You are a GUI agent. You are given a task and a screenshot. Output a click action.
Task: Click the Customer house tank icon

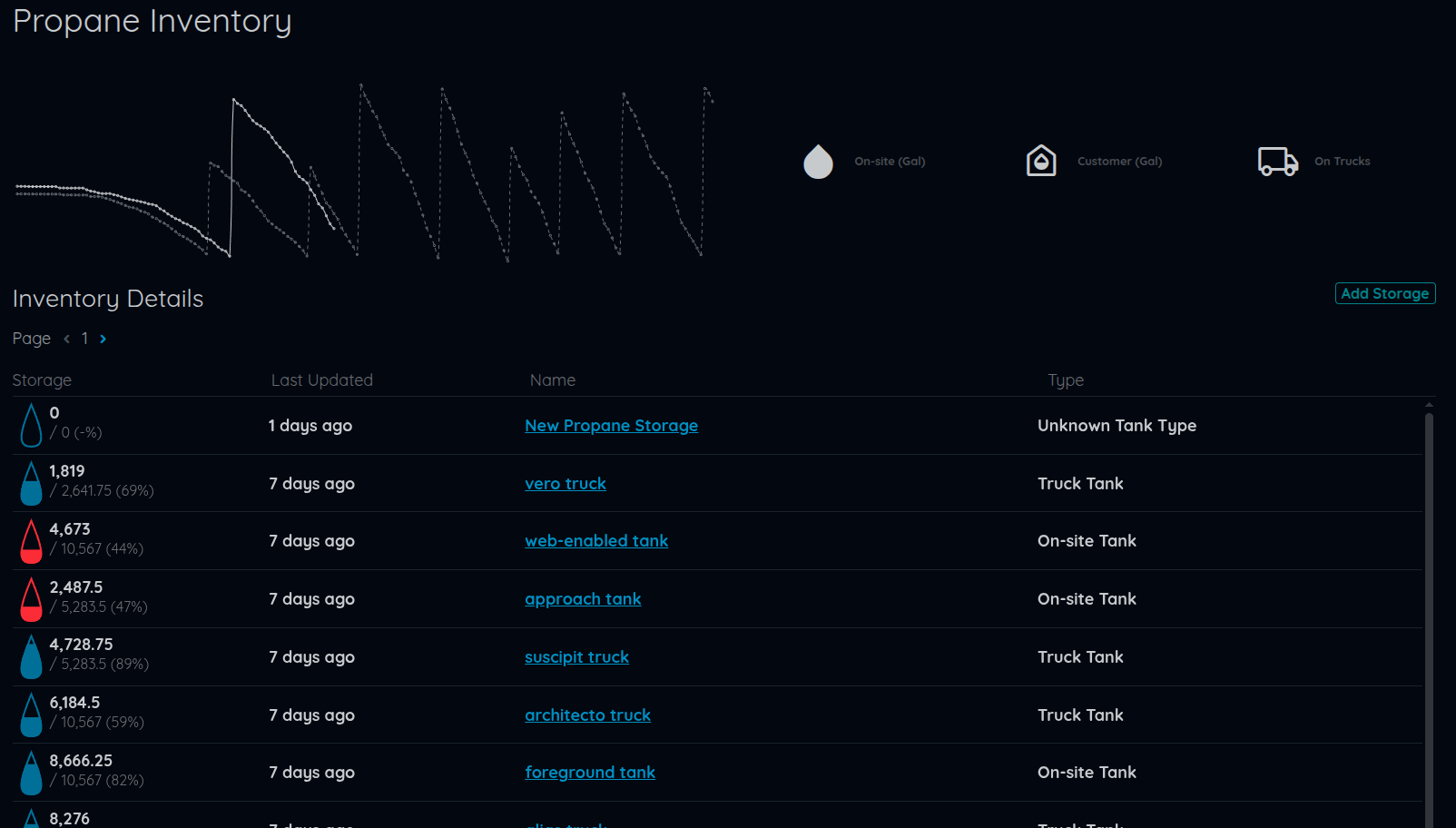(x=1041, y=161)
